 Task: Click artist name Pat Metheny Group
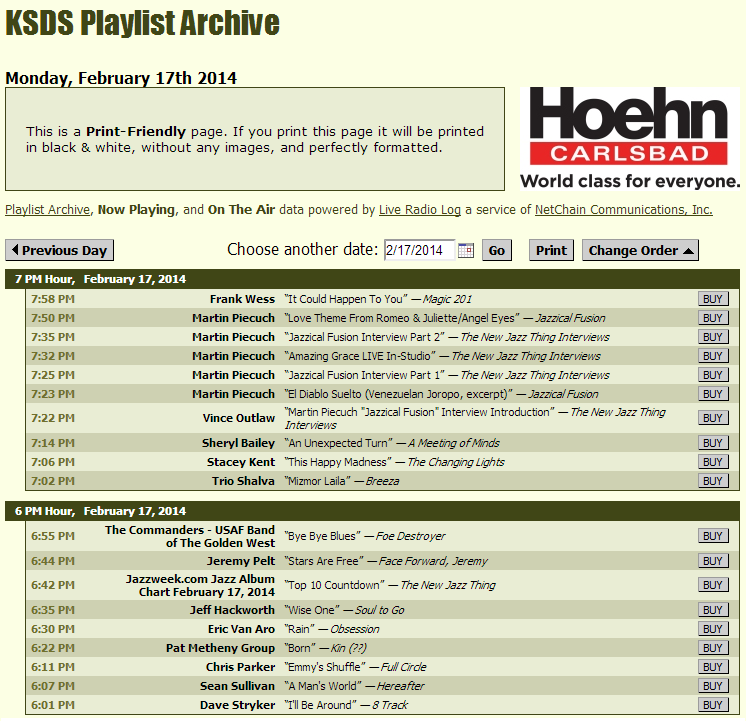pos(220,648)
